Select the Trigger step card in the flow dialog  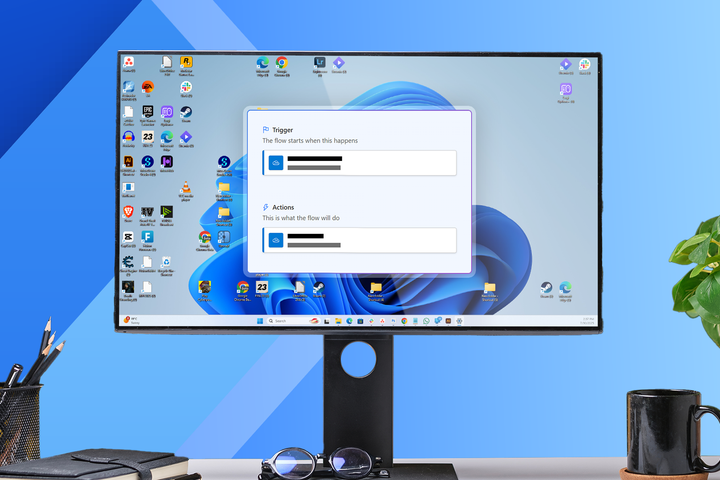click(x=360, y=163)
